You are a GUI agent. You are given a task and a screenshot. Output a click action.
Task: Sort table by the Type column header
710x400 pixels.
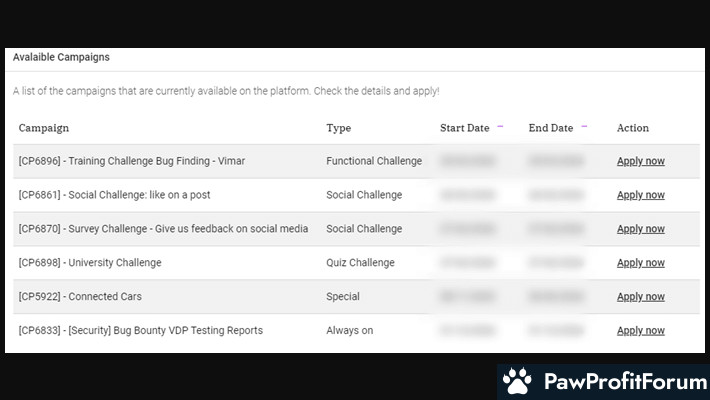[338, 128]
